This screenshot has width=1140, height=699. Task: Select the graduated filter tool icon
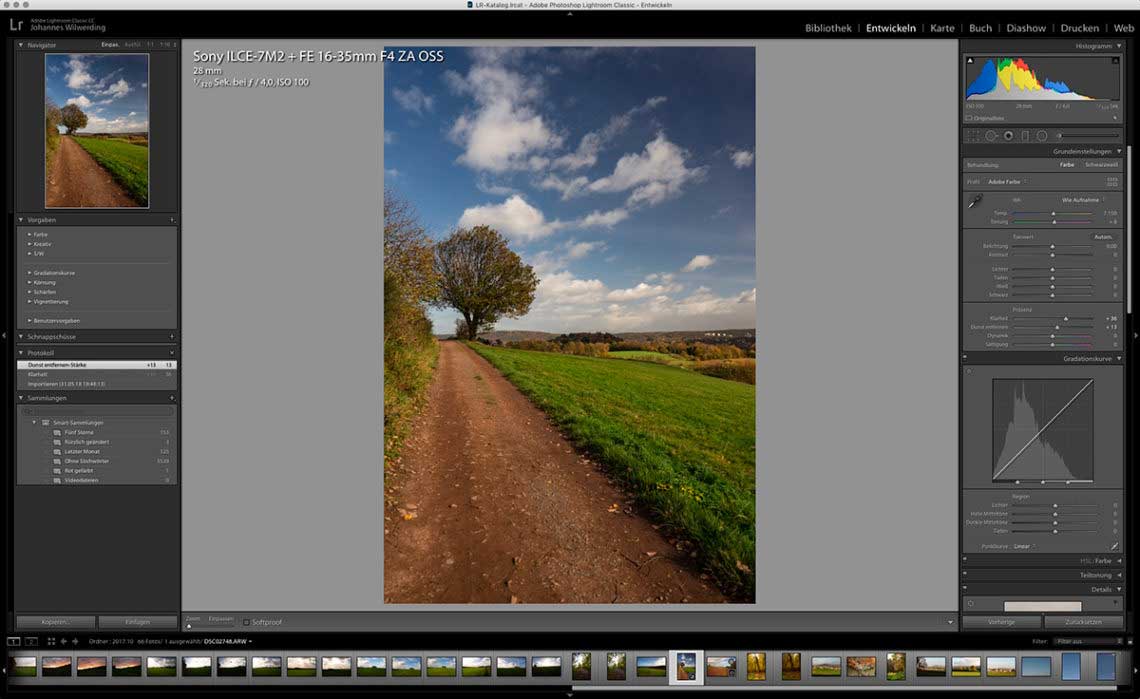coord(1025,136)
